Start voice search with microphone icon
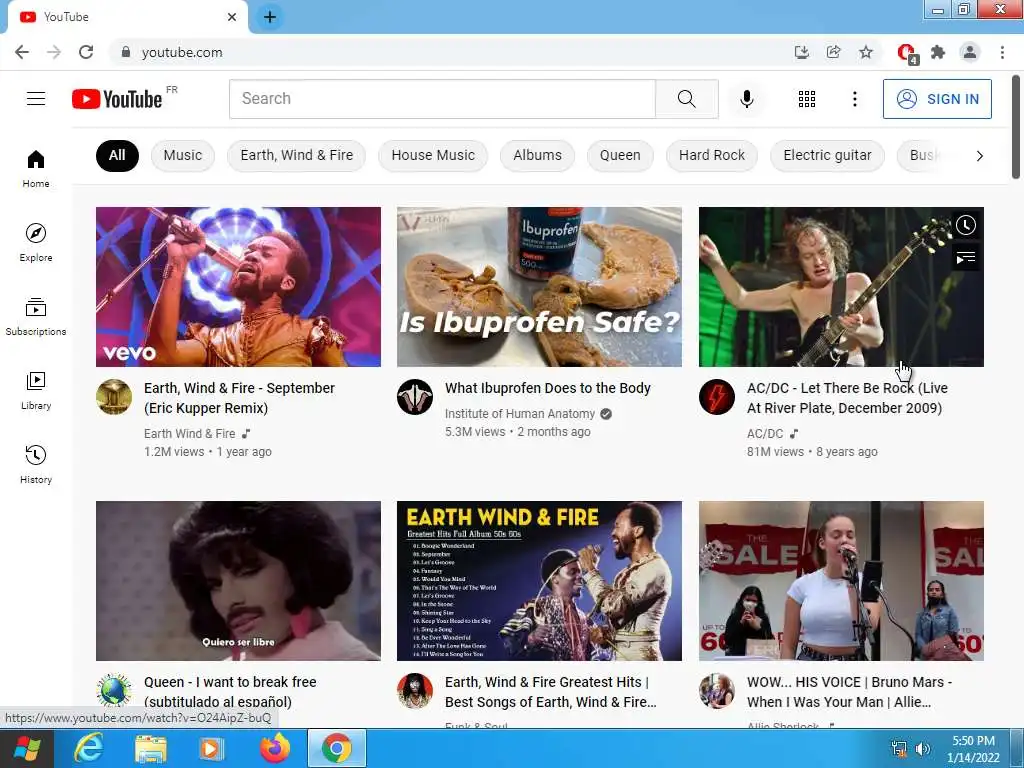The width and height of the screenshot is (1024, 768). click(746, 99)
